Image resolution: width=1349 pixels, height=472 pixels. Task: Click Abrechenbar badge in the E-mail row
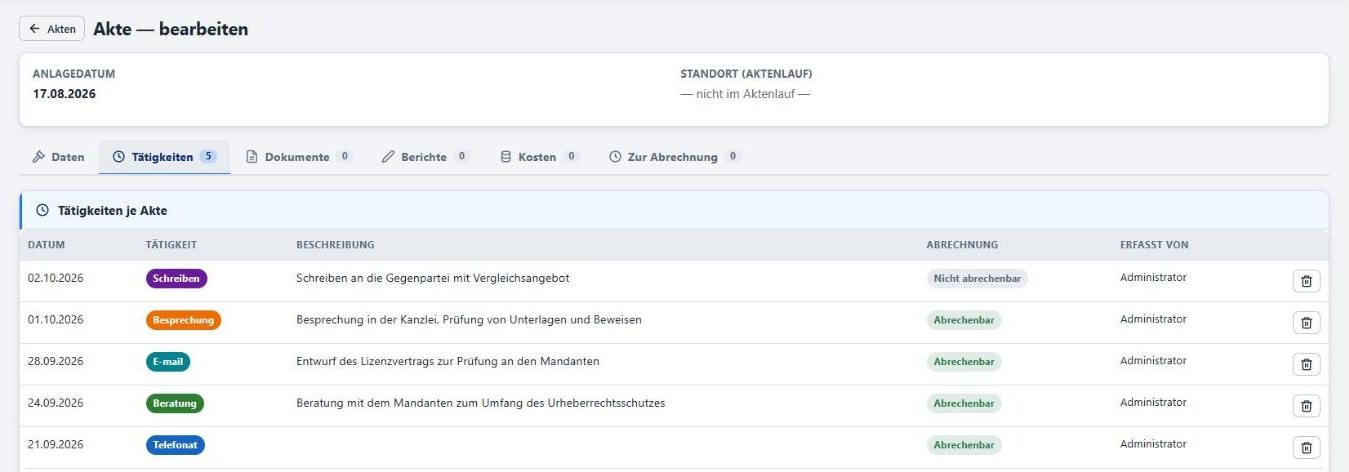[964, 362]
